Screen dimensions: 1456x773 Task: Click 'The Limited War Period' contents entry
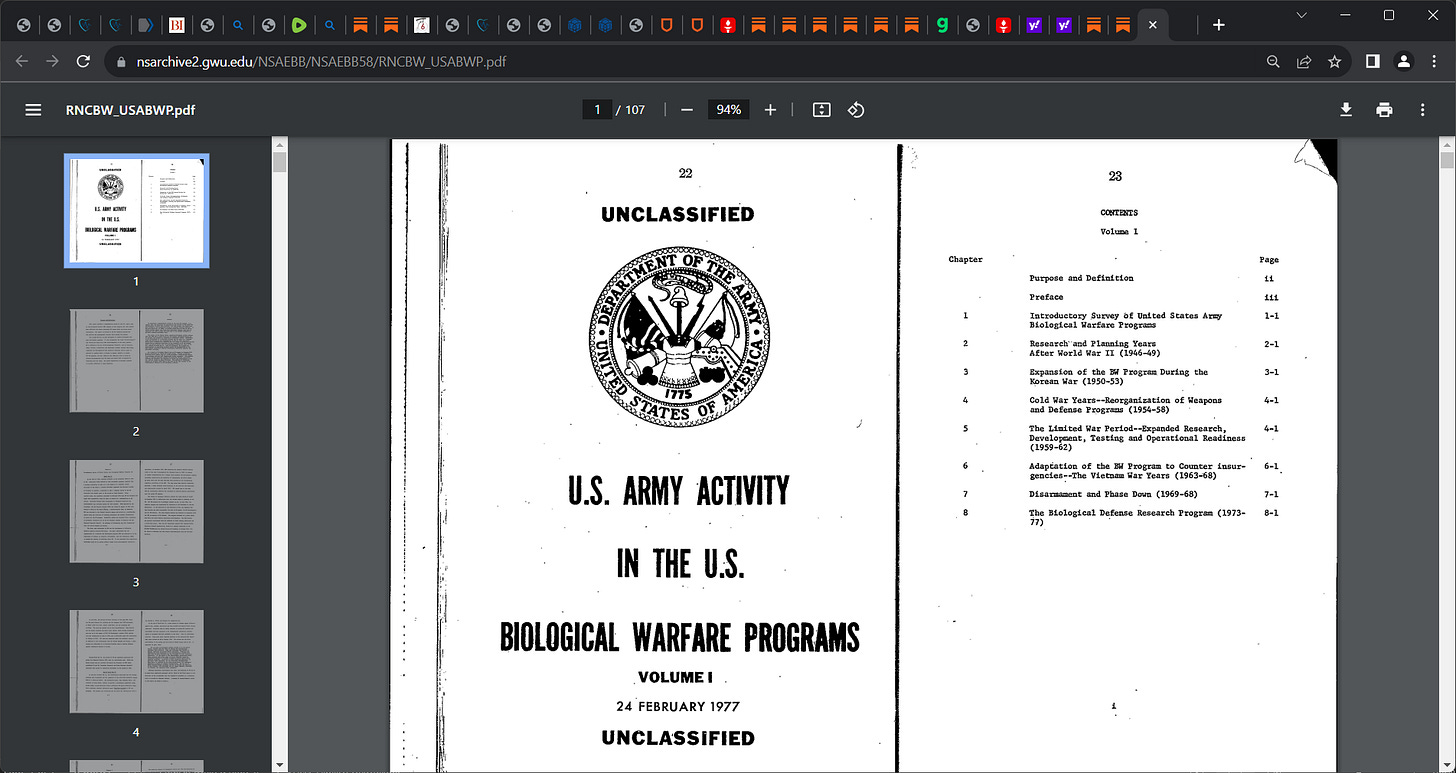[x=1137, y=438]
